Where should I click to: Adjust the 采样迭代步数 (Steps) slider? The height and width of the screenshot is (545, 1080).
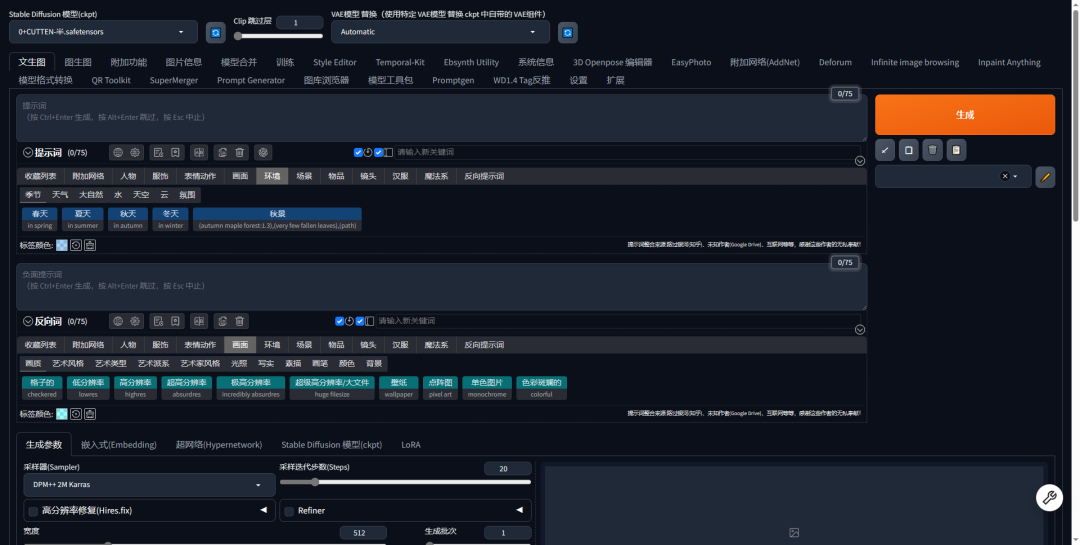point(406,482)
